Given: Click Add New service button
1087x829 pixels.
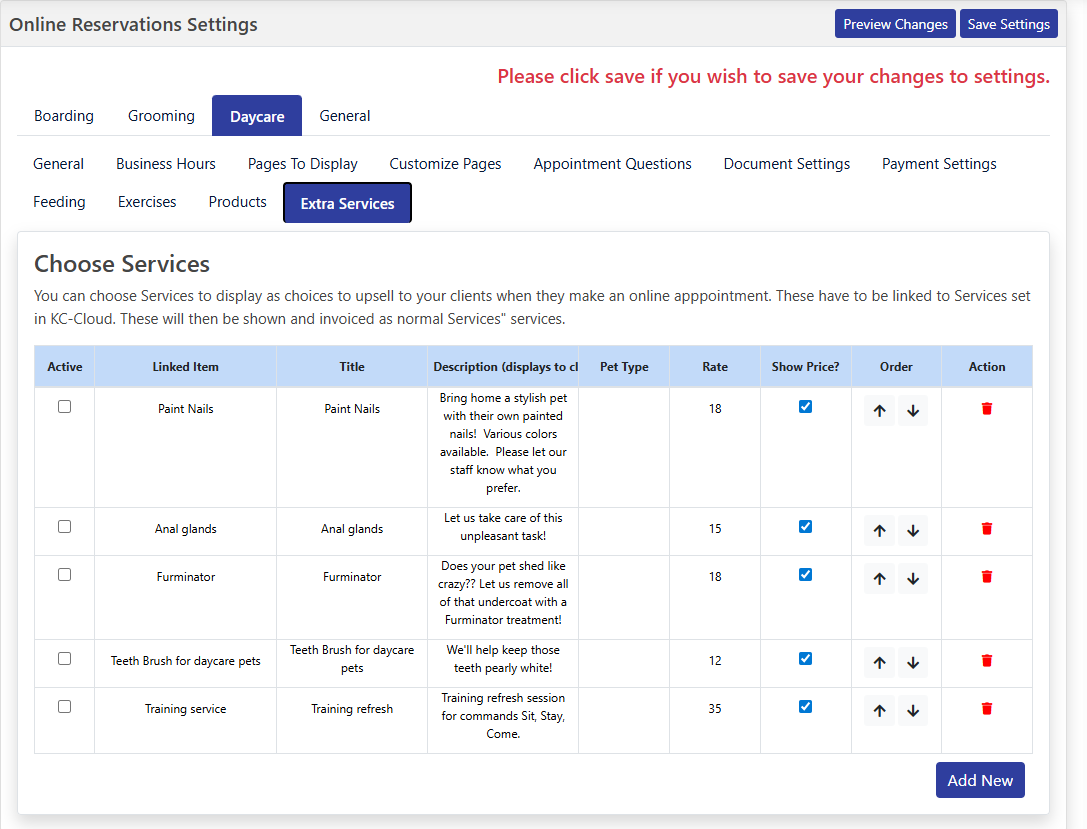Looking at the screenshot, I should 980,780.
